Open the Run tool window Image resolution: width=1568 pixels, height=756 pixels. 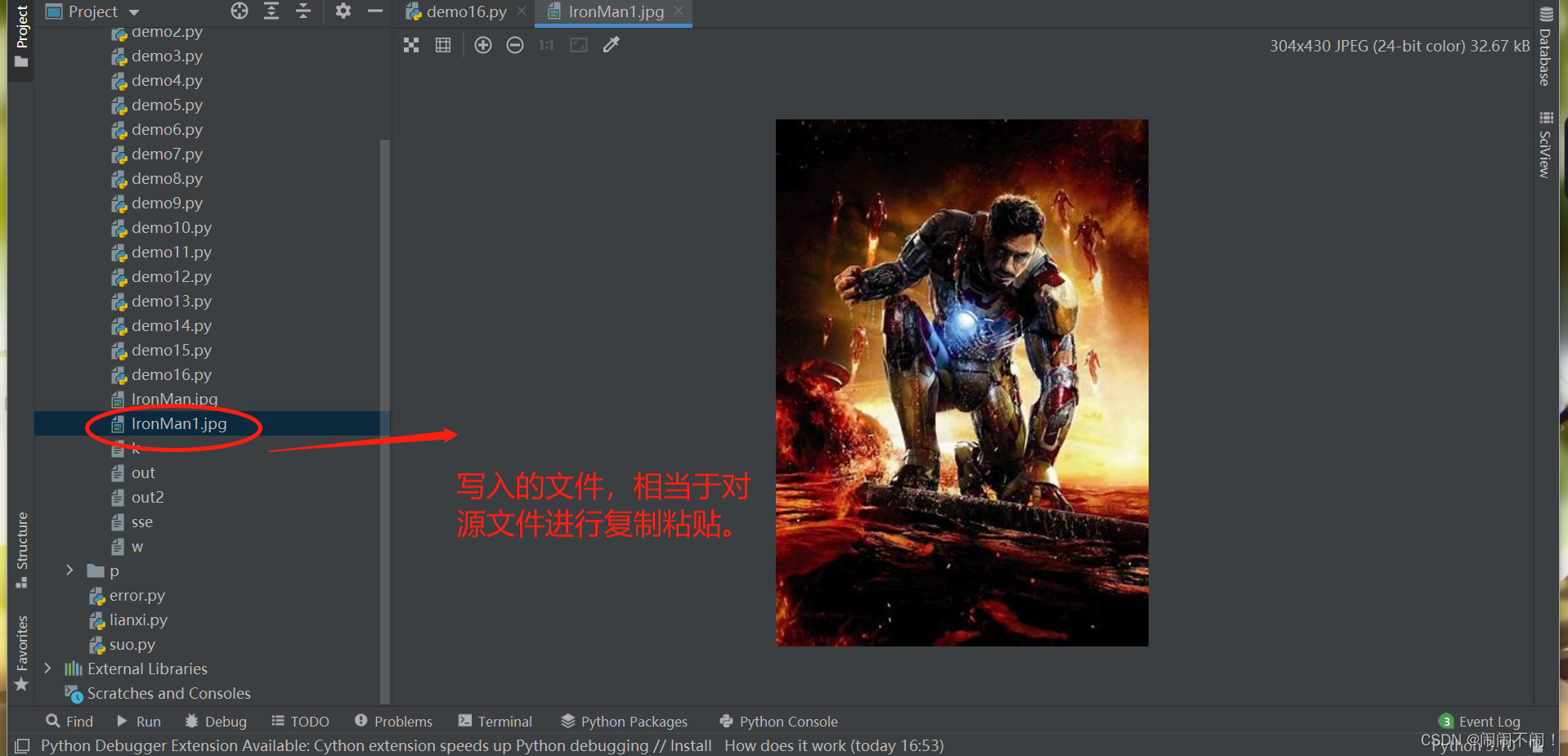click(138, 722)
